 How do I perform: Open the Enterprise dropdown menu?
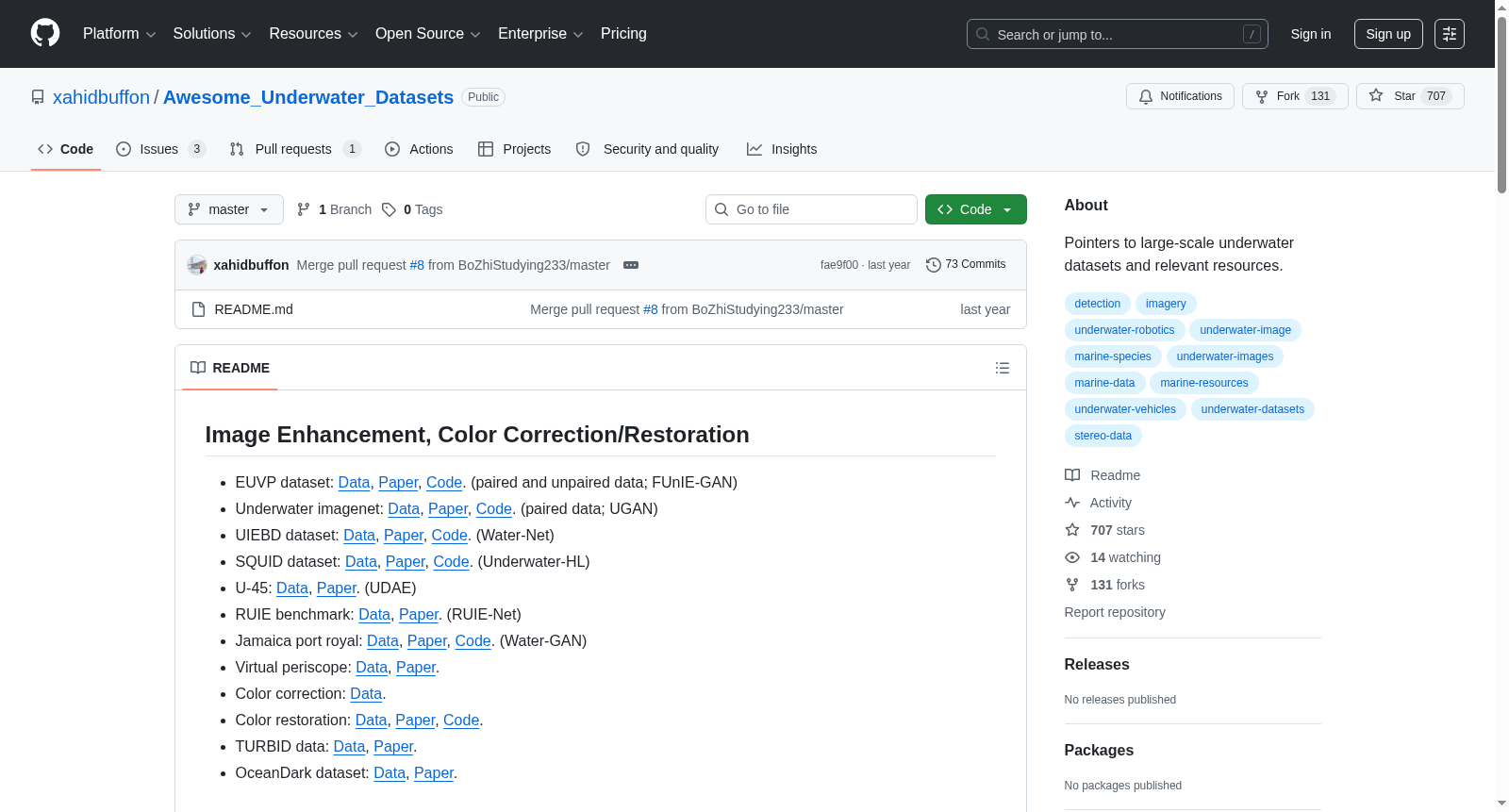click(x=540, y=34)
